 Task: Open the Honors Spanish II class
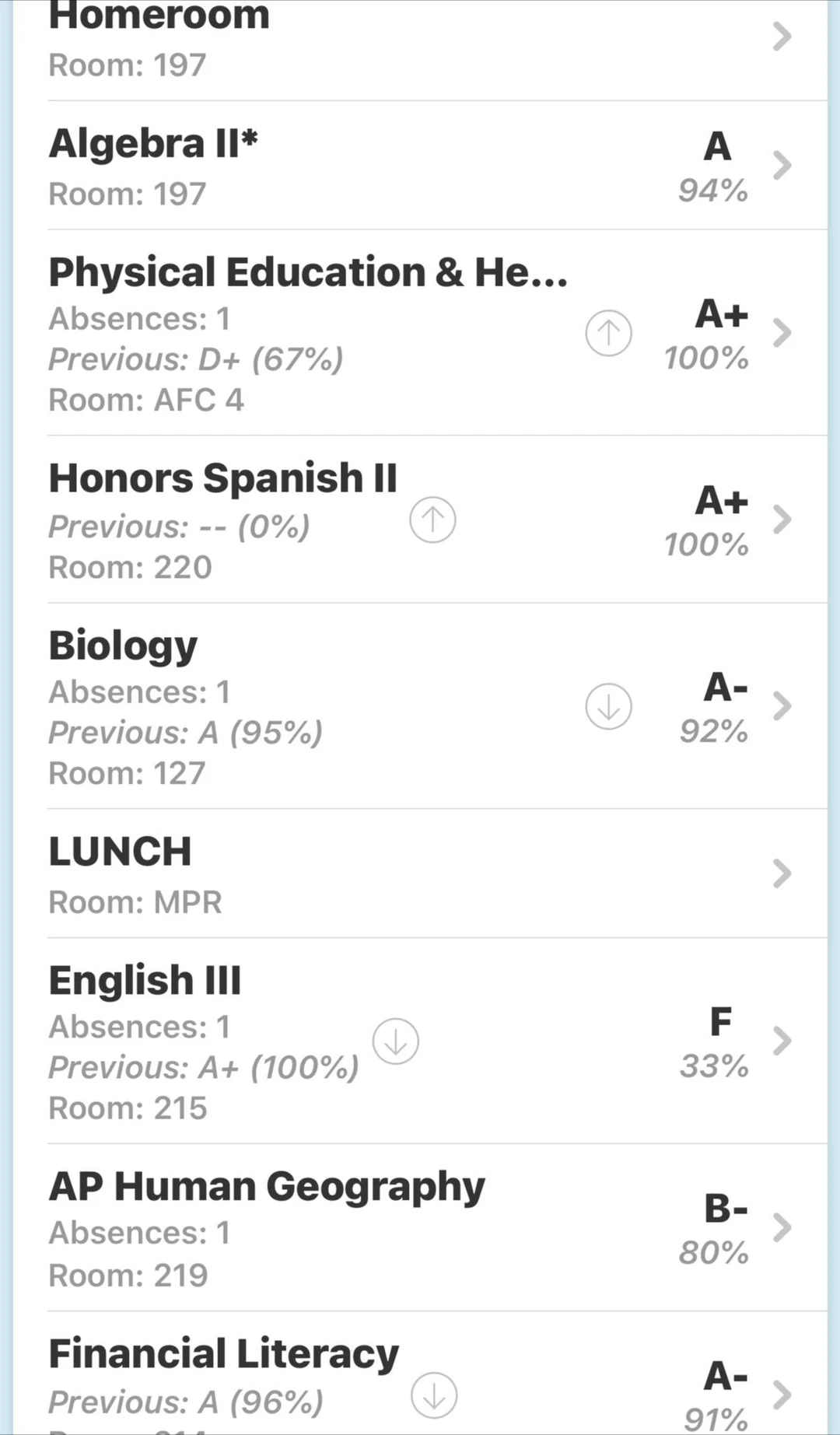222,478
